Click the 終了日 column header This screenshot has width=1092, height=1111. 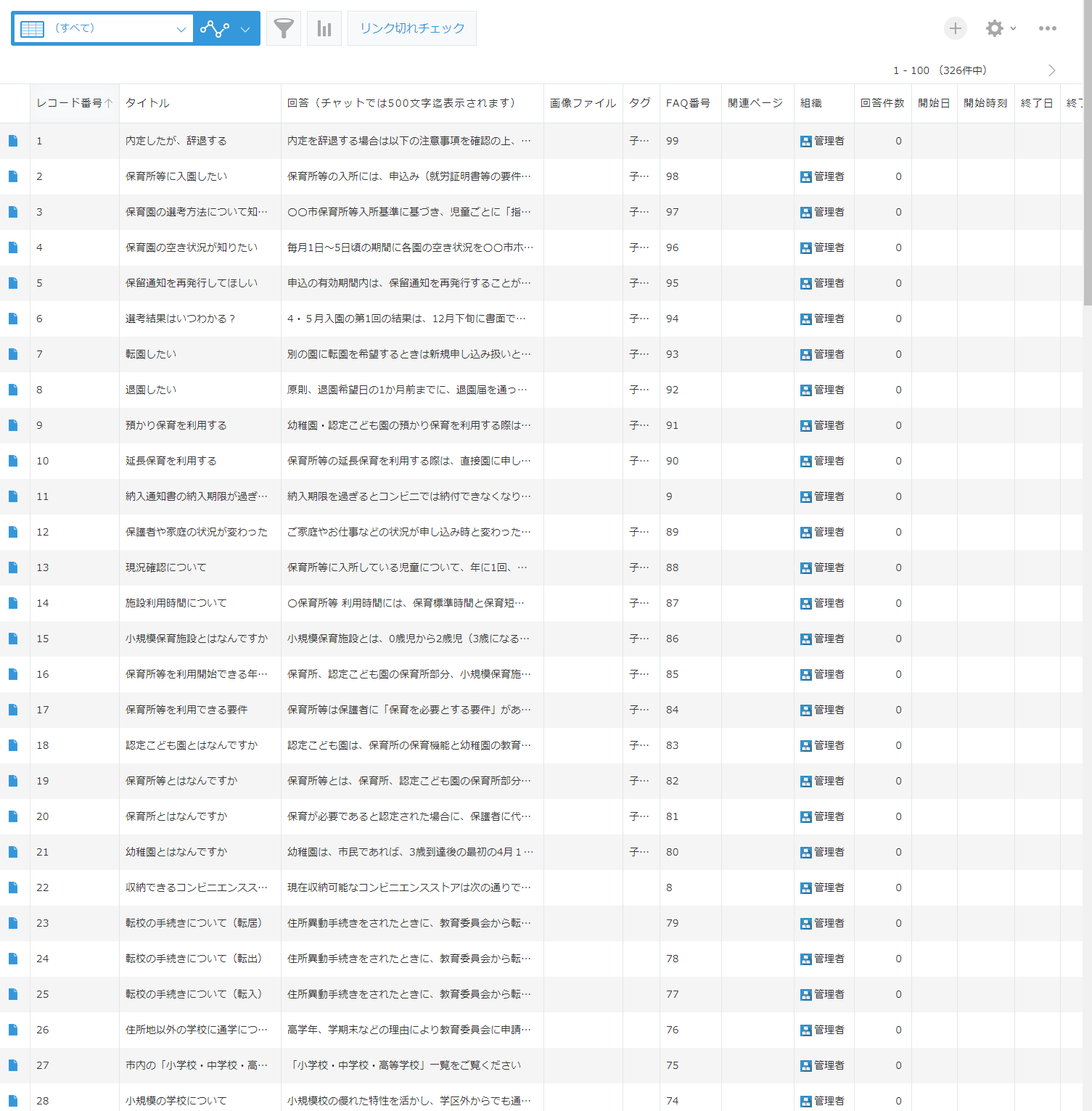click(1037, 103)
